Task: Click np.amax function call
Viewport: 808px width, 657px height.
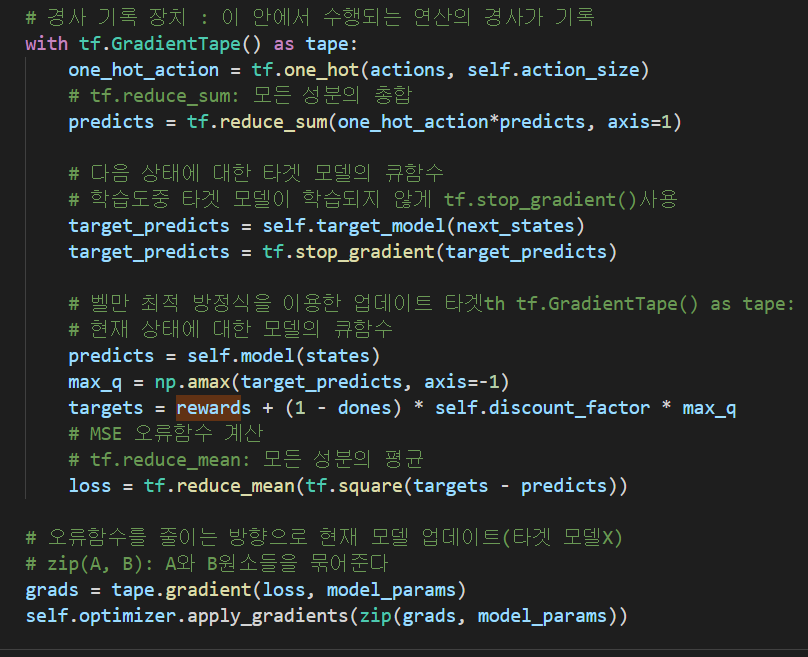Action: pyautogui.click(x=192, y=382)
